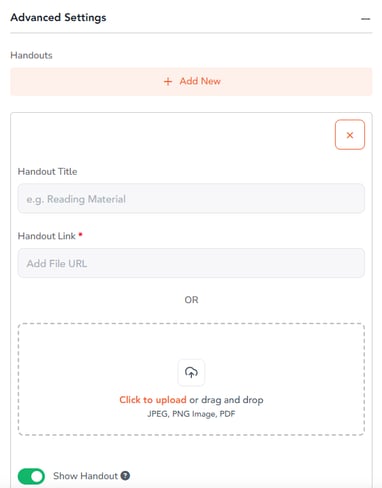Click the plus icon beside Add New
This screenshot has width=382, height=488.
tap(168, 81)
